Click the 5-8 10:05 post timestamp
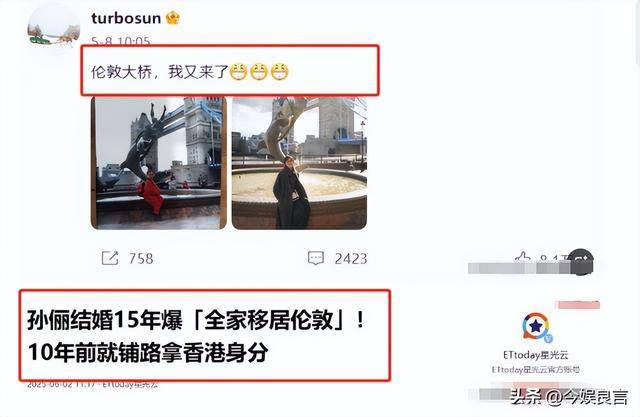The height and width of the screenshot is (417, 640). click(120, 41)
